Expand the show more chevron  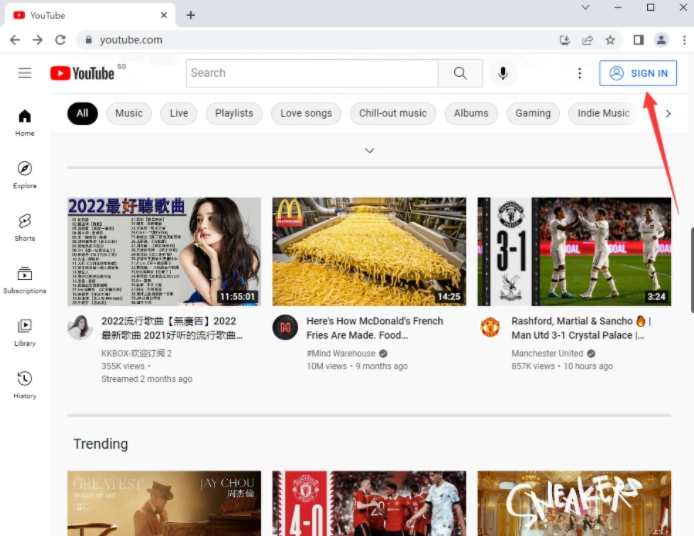(370, 150)
